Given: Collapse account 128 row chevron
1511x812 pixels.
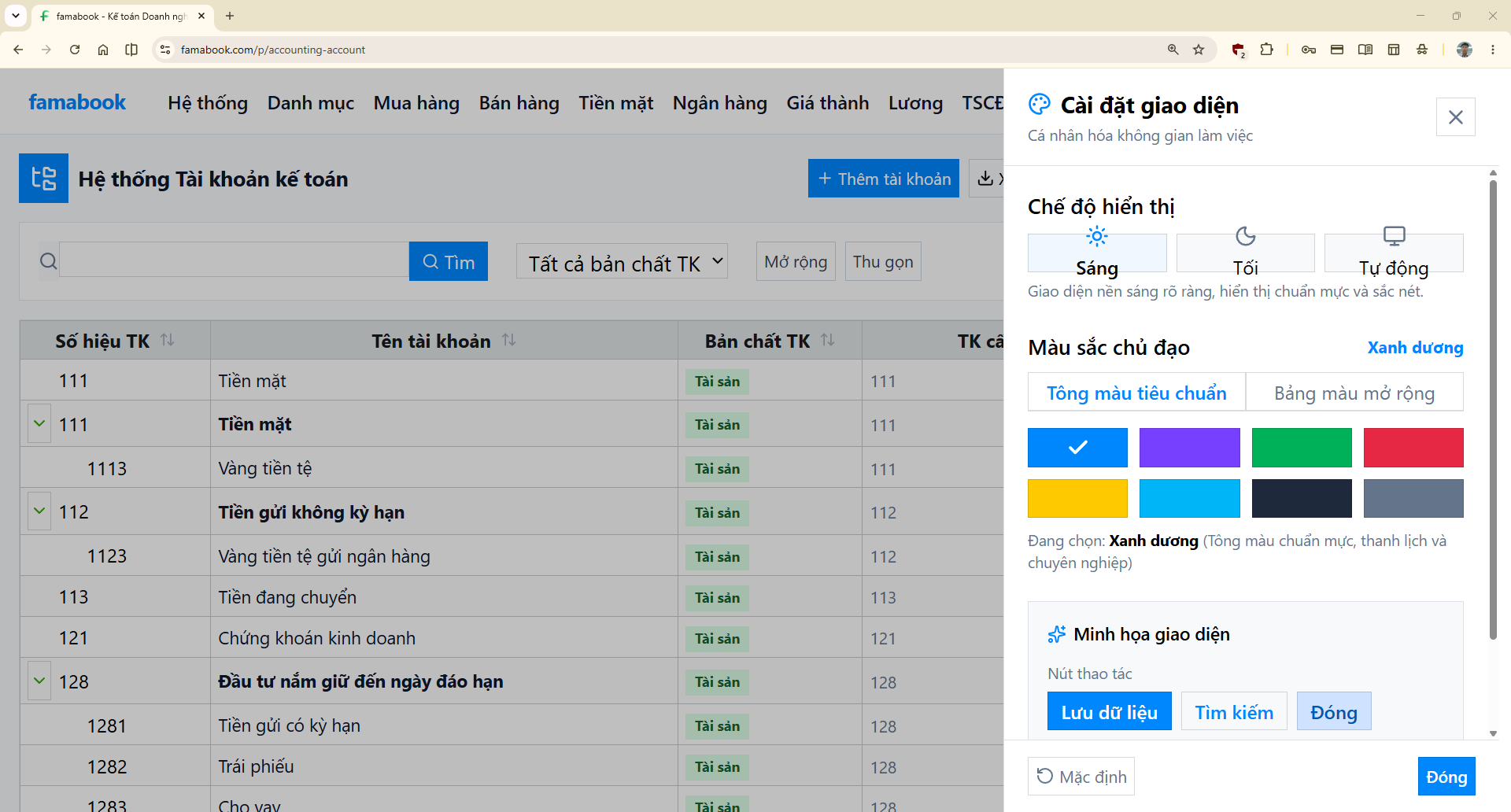Looking at the screenshot, I should (39, 681).
